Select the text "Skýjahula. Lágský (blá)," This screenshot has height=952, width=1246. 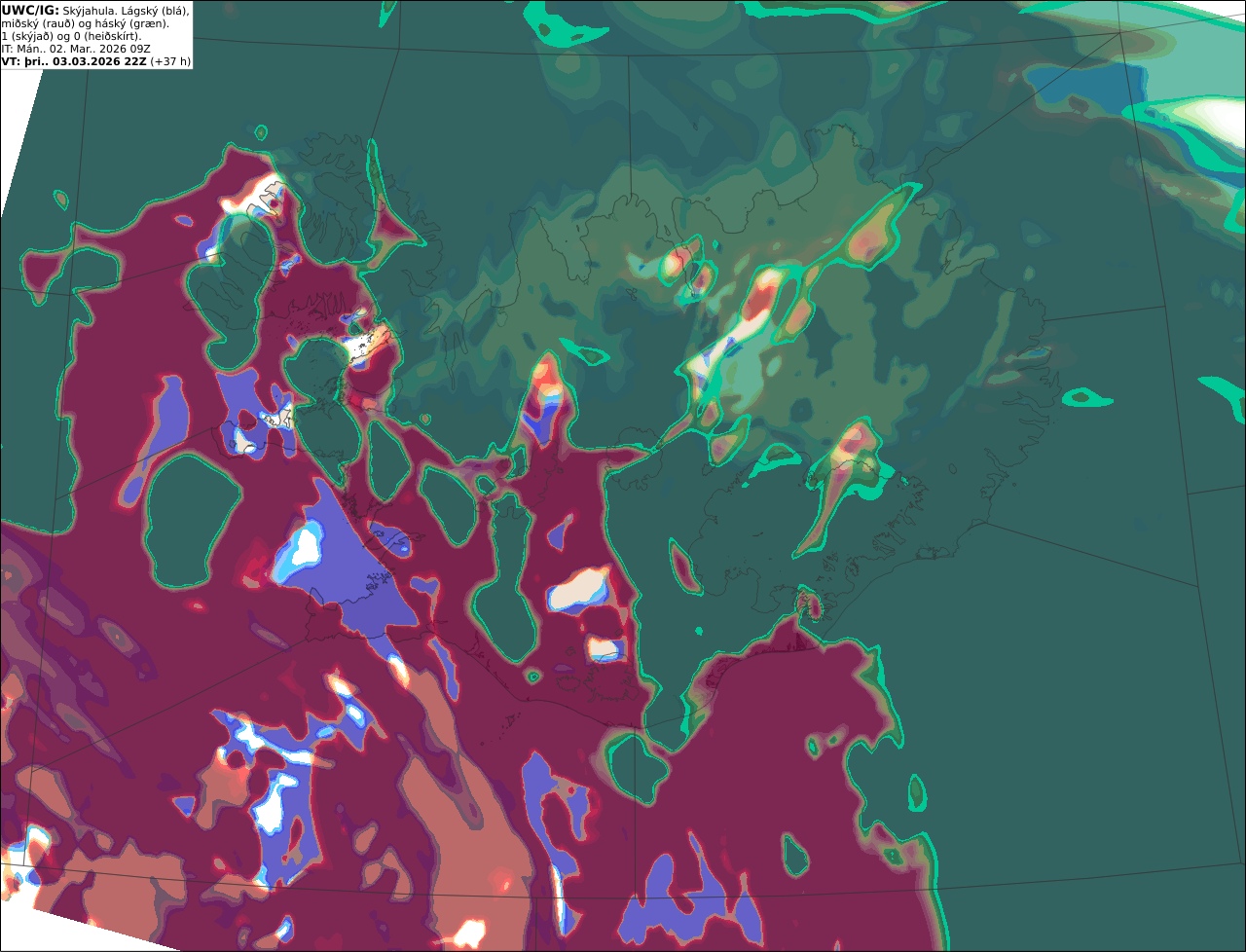tap(126, 10)
